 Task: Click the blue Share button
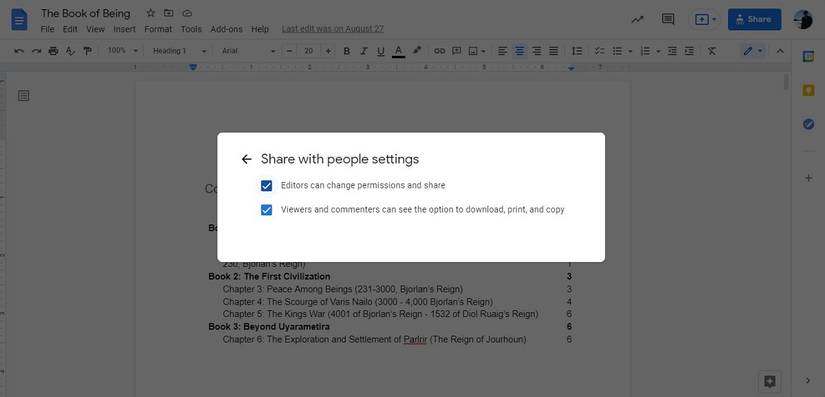coord(754,19)
